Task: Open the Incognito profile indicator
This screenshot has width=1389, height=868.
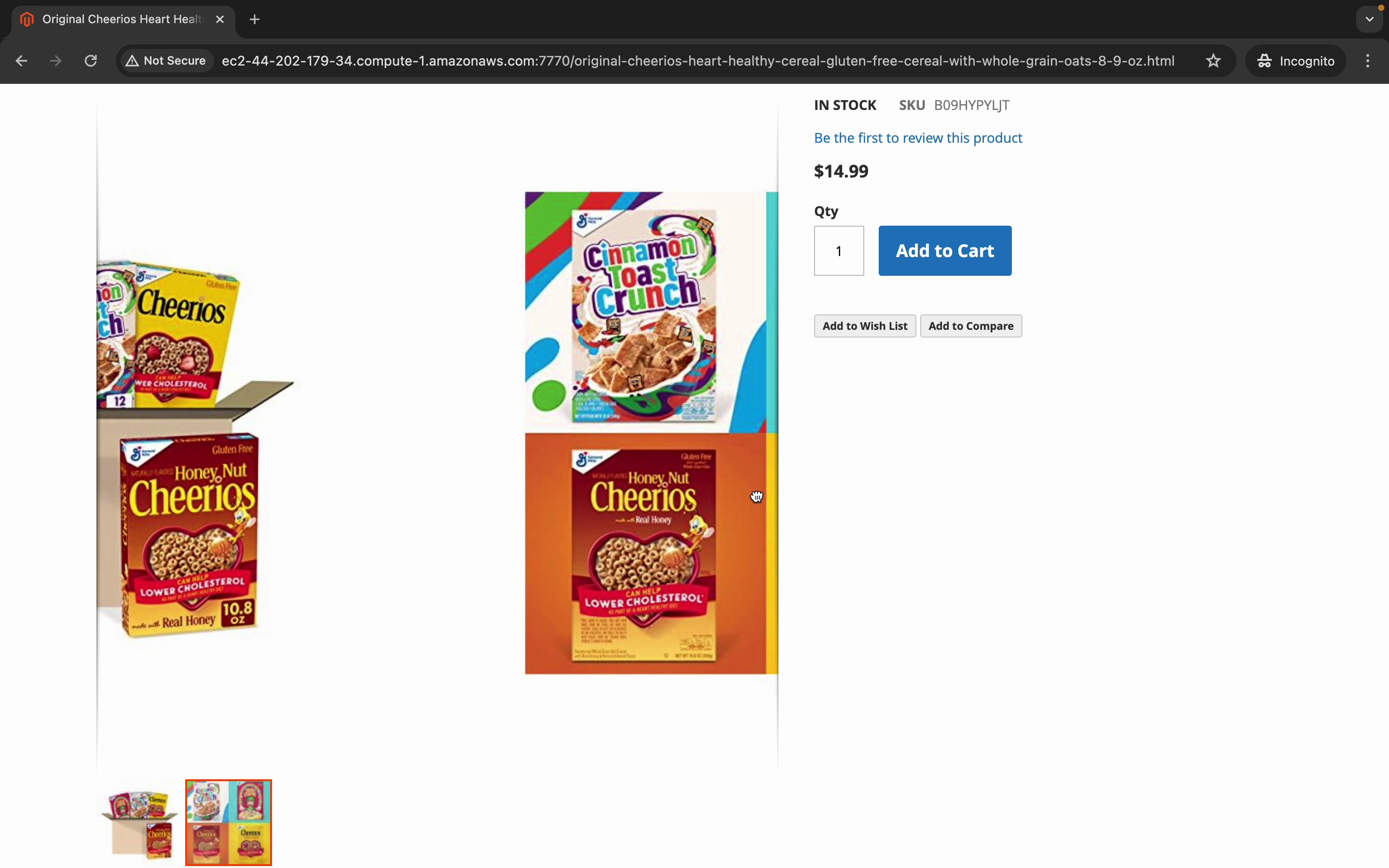Action: point(1295,61)
